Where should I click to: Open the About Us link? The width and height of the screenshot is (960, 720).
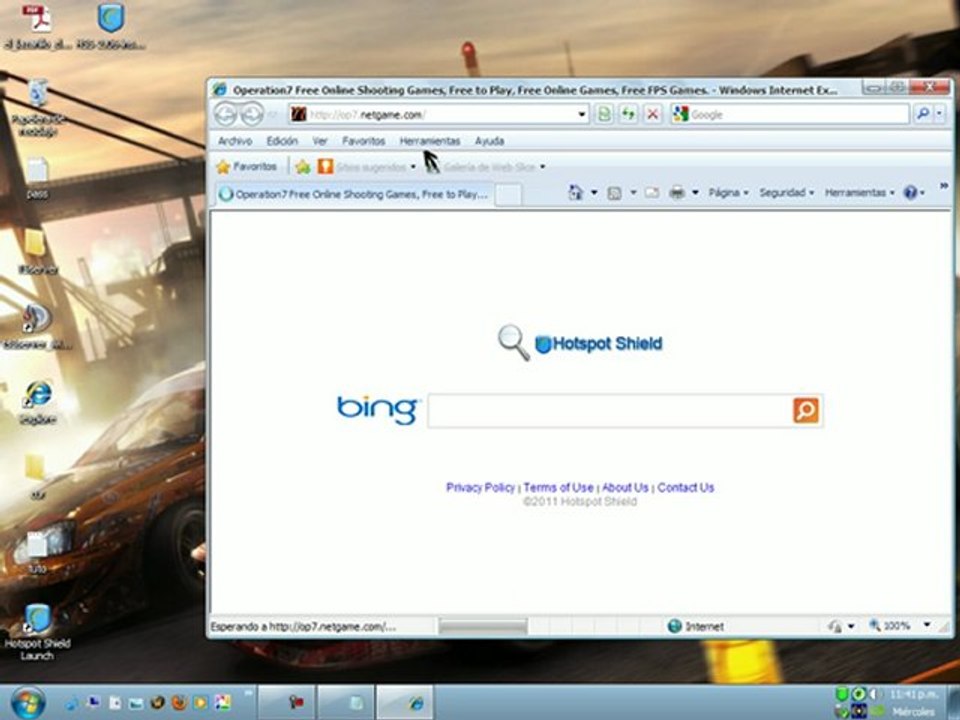click(625, 487)
